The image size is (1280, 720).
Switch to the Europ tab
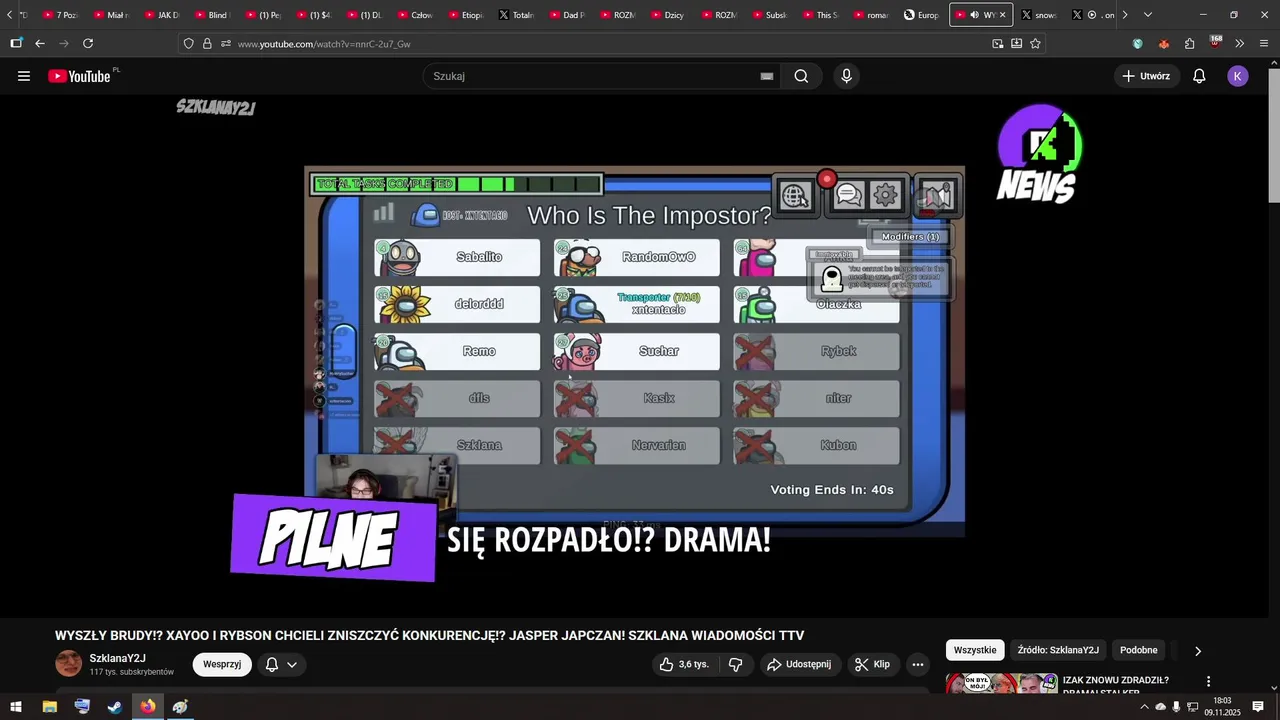[x=922, y=15]
